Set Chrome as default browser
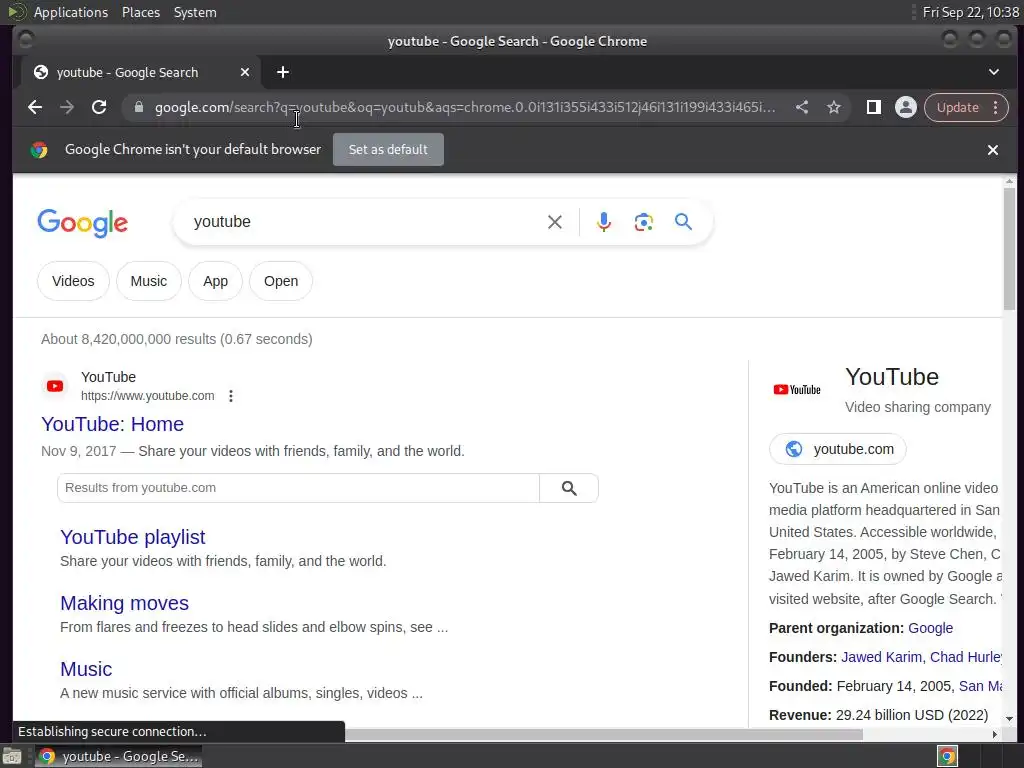The height and width of the screenshot is (768, 1024). (x=388, y=150)
